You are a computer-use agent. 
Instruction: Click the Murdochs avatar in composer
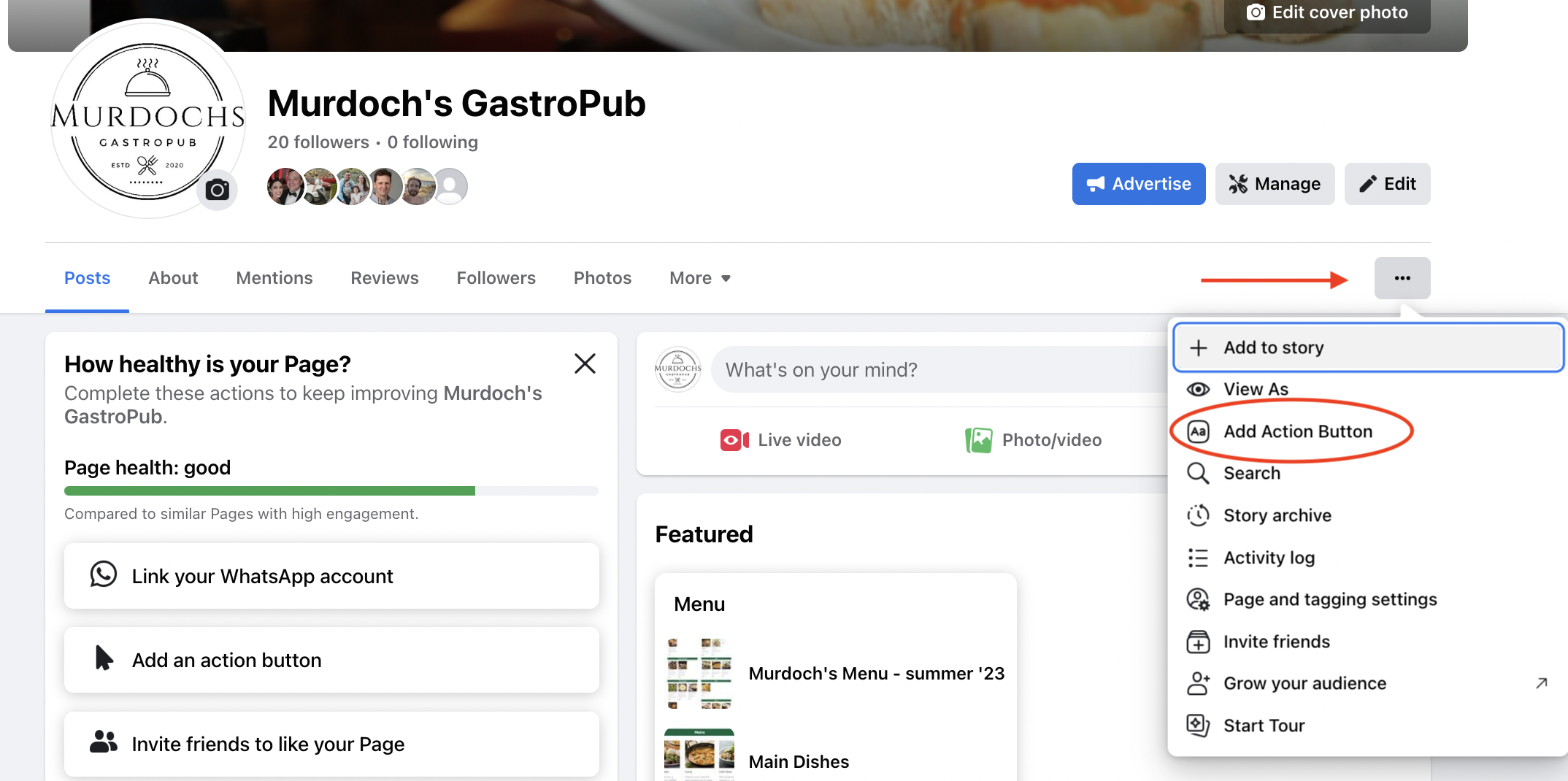pos(677,369)
